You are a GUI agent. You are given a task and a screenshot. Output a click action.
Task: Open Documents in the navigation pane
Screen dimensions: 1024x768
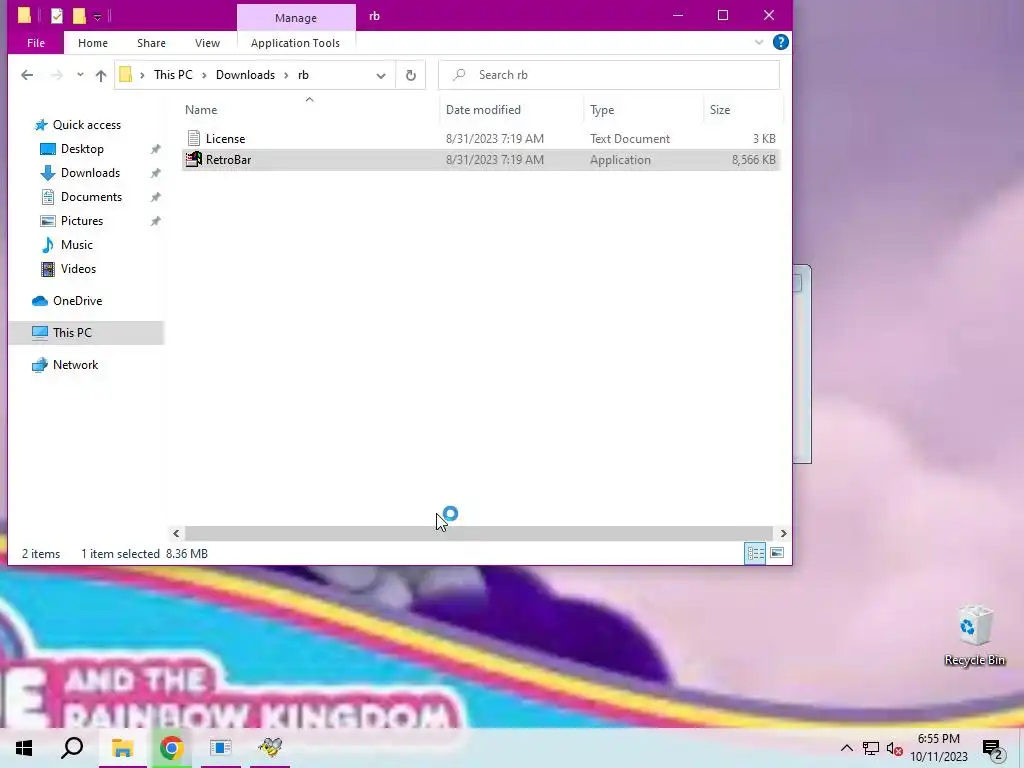coord(91,197)
